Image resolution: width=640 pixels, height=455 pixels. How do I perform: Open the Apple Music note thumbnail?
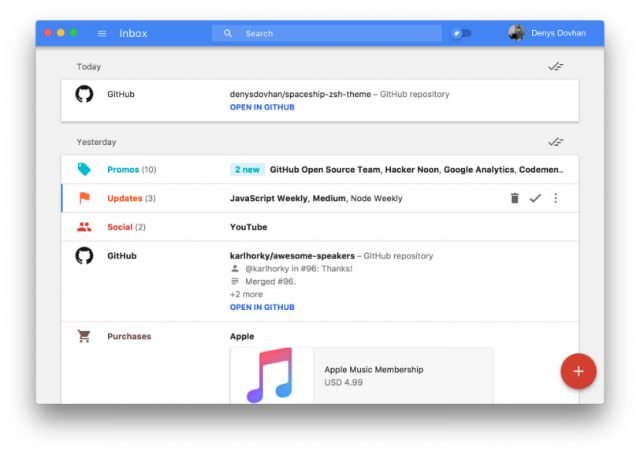271,375
